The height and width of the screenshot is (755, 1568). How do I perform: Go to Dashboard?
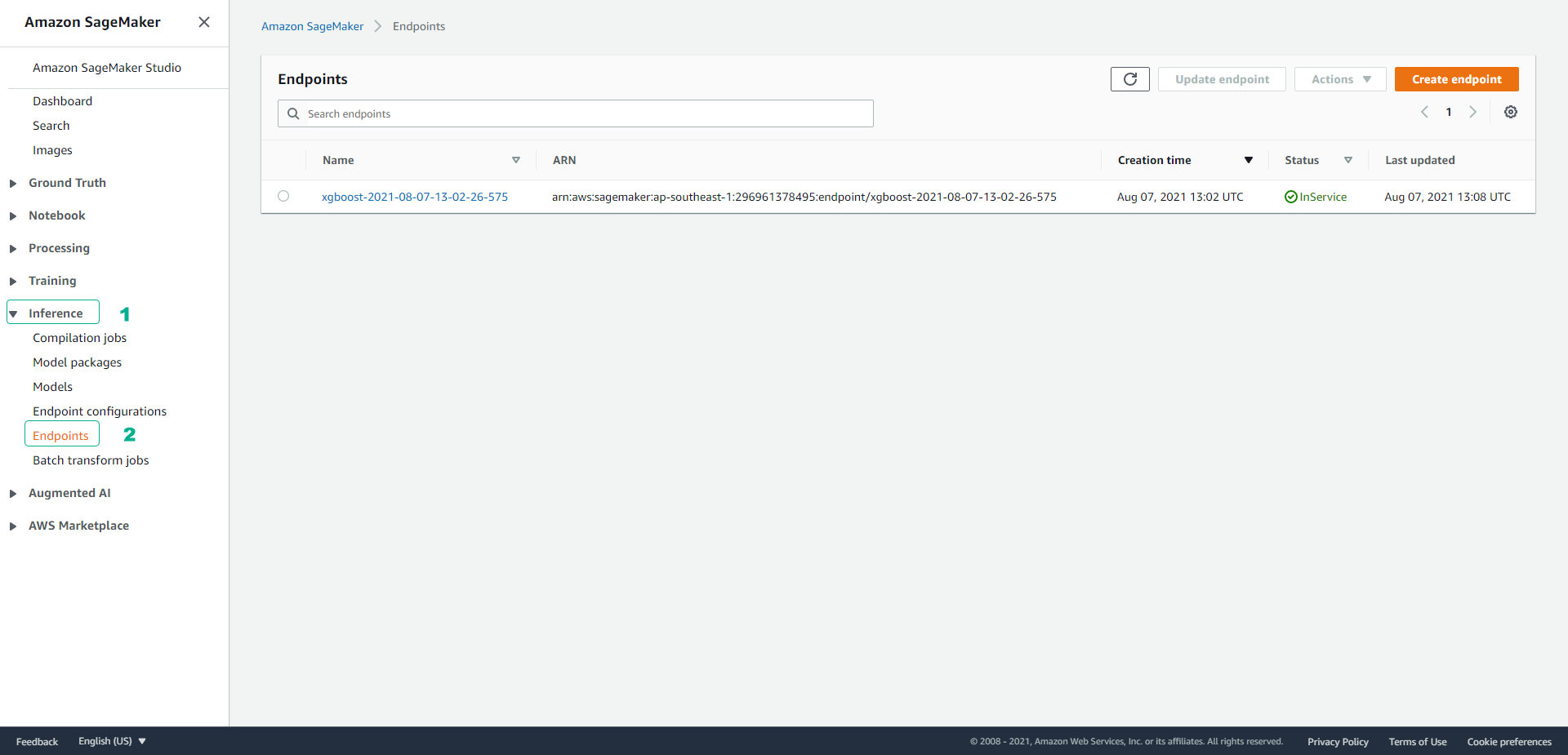(62, 101)
